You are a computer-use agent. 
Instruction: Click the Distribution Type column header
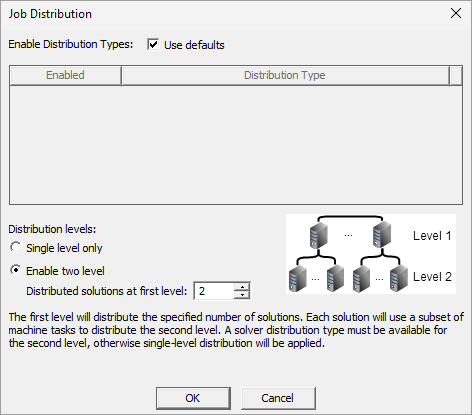(285, 75)
